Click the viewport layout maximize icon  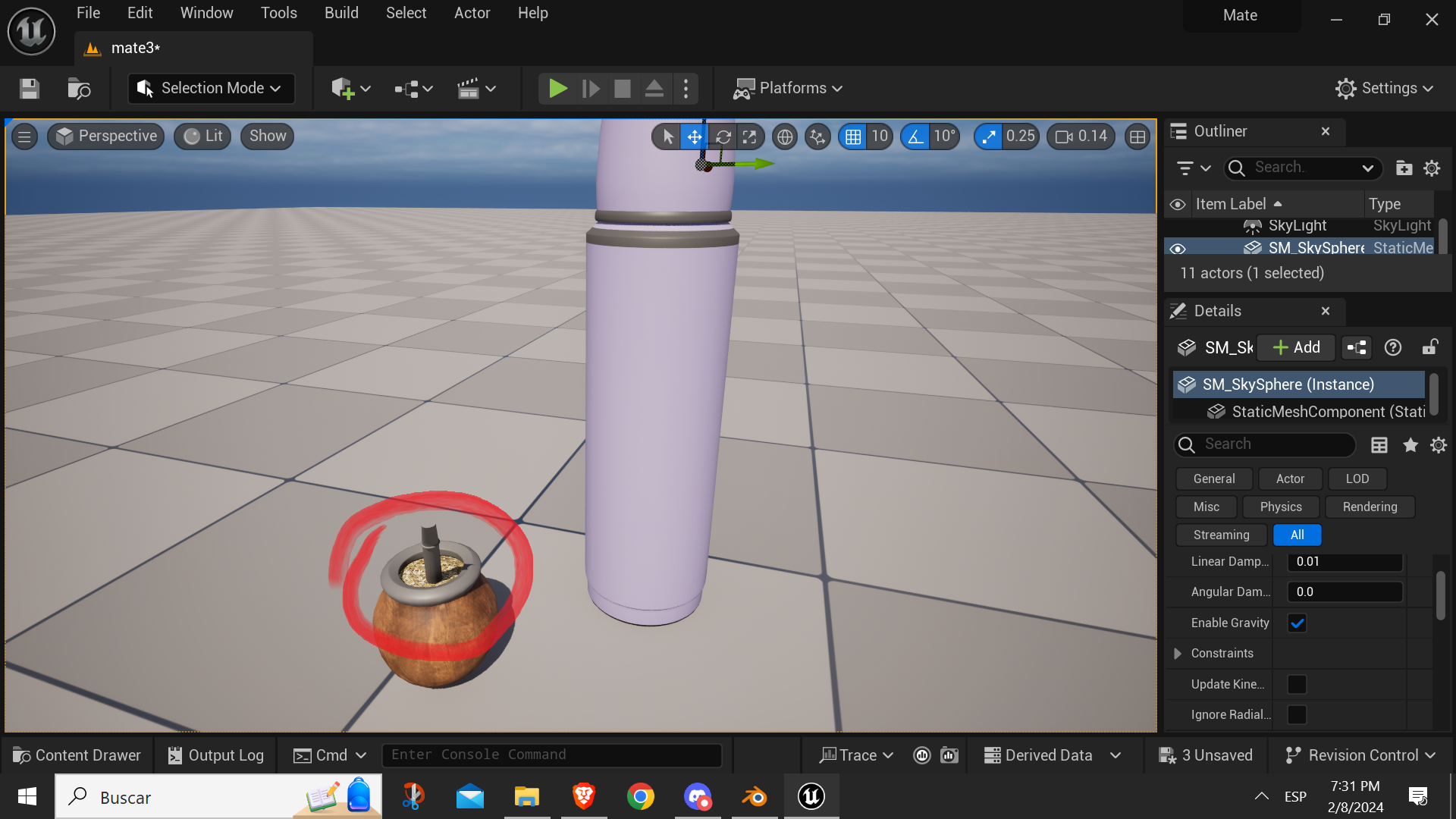(x=1137, y=136)
